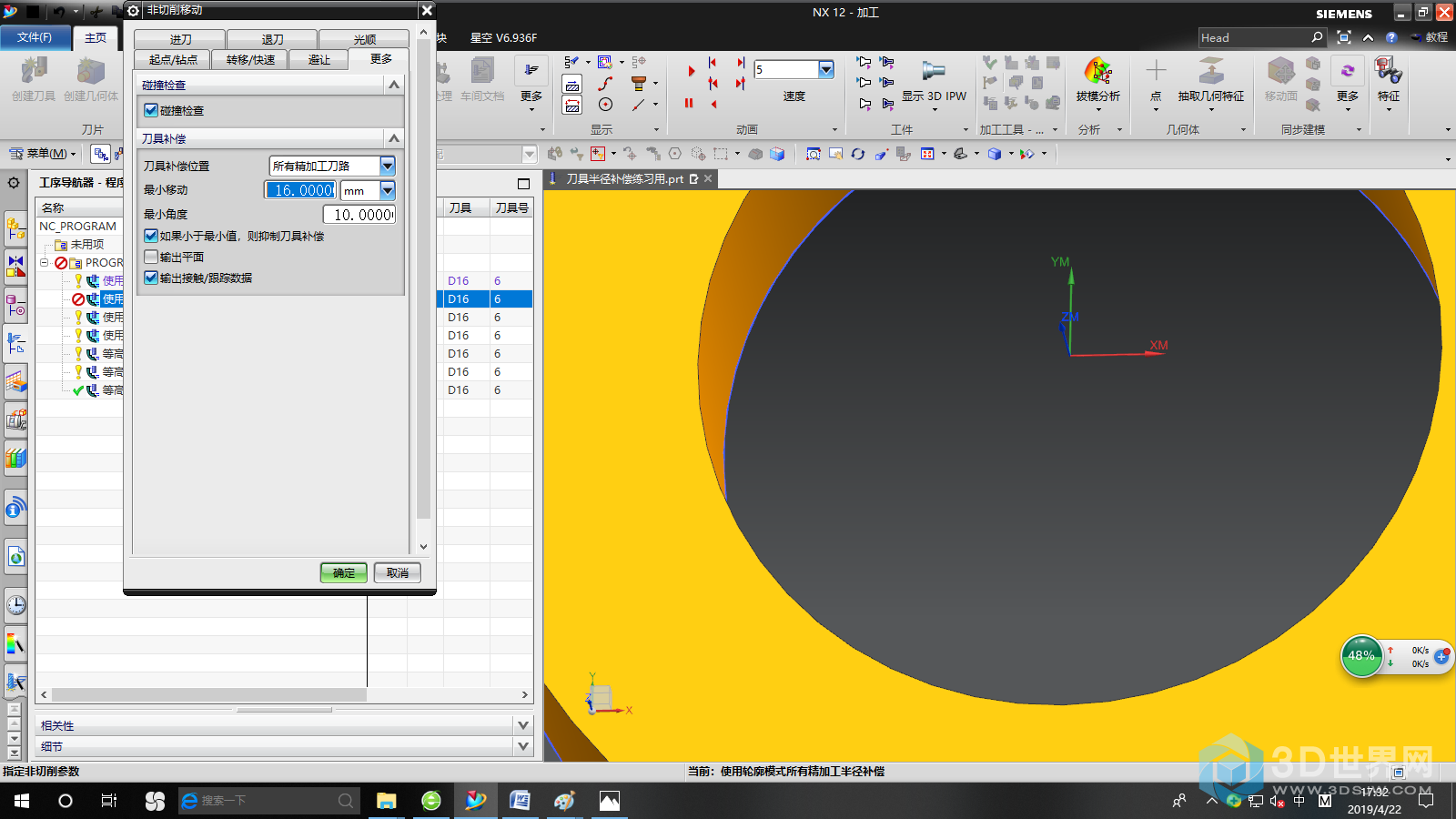
Task: Click the network speed 48% widget
Action: (x=1361, y=655)
